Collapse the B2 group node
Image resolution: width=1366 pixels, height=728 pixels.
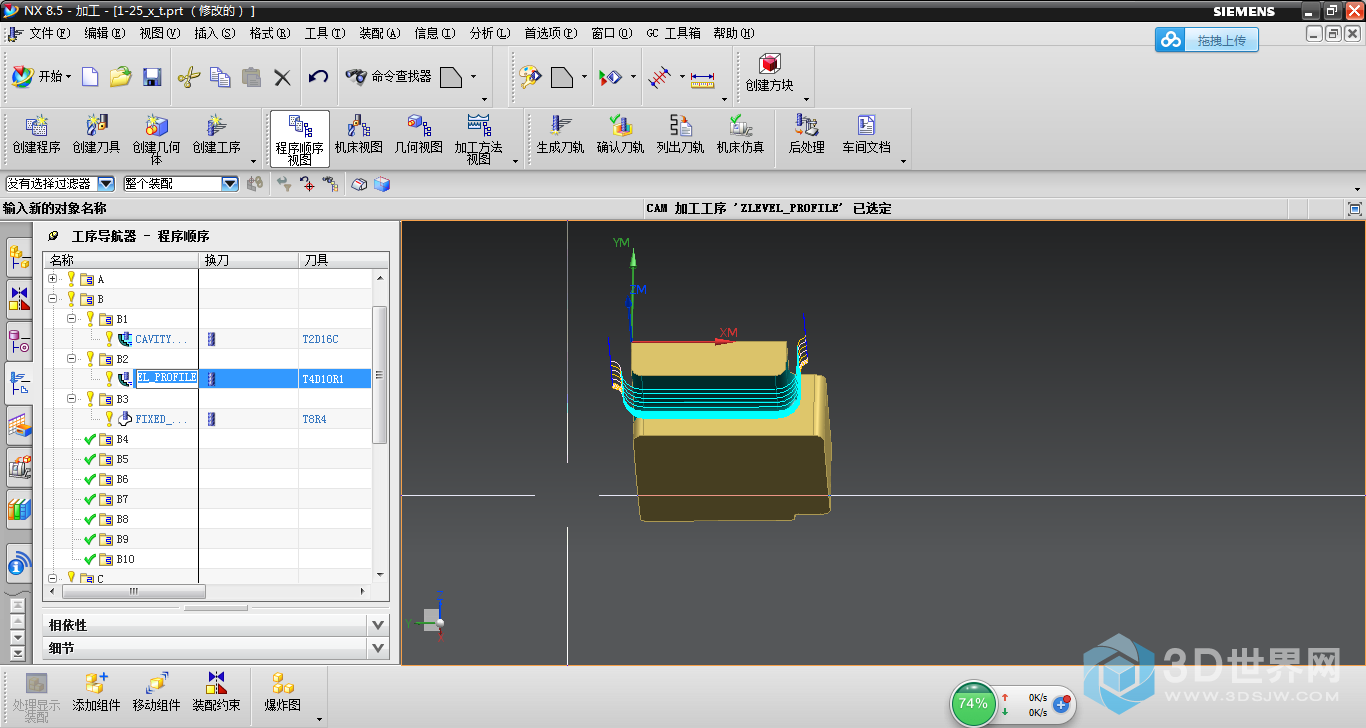(x=72, y=359)
